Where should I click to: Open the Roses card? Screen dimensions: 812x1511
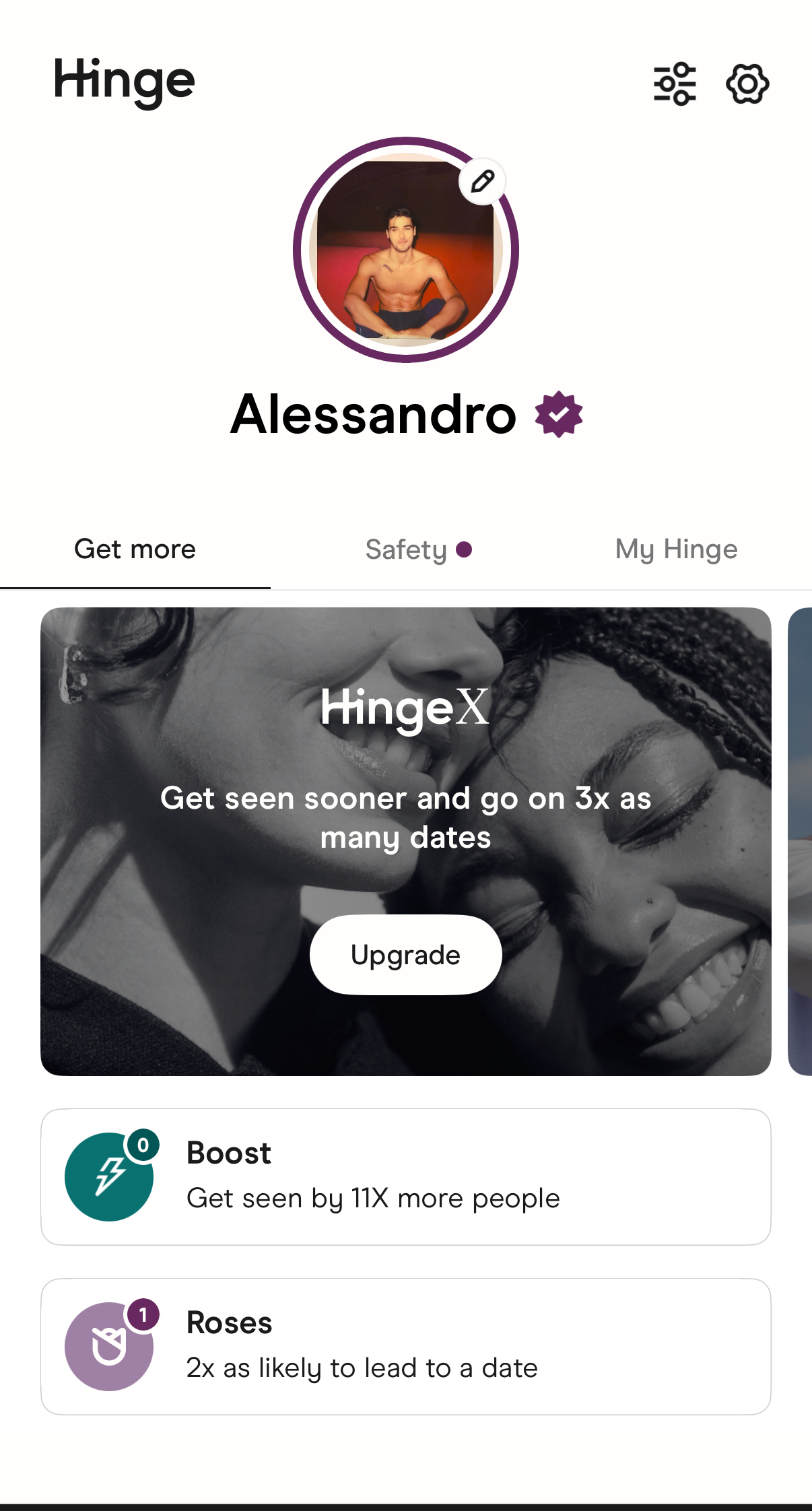pyautogui.click(x=406, y=1347)
